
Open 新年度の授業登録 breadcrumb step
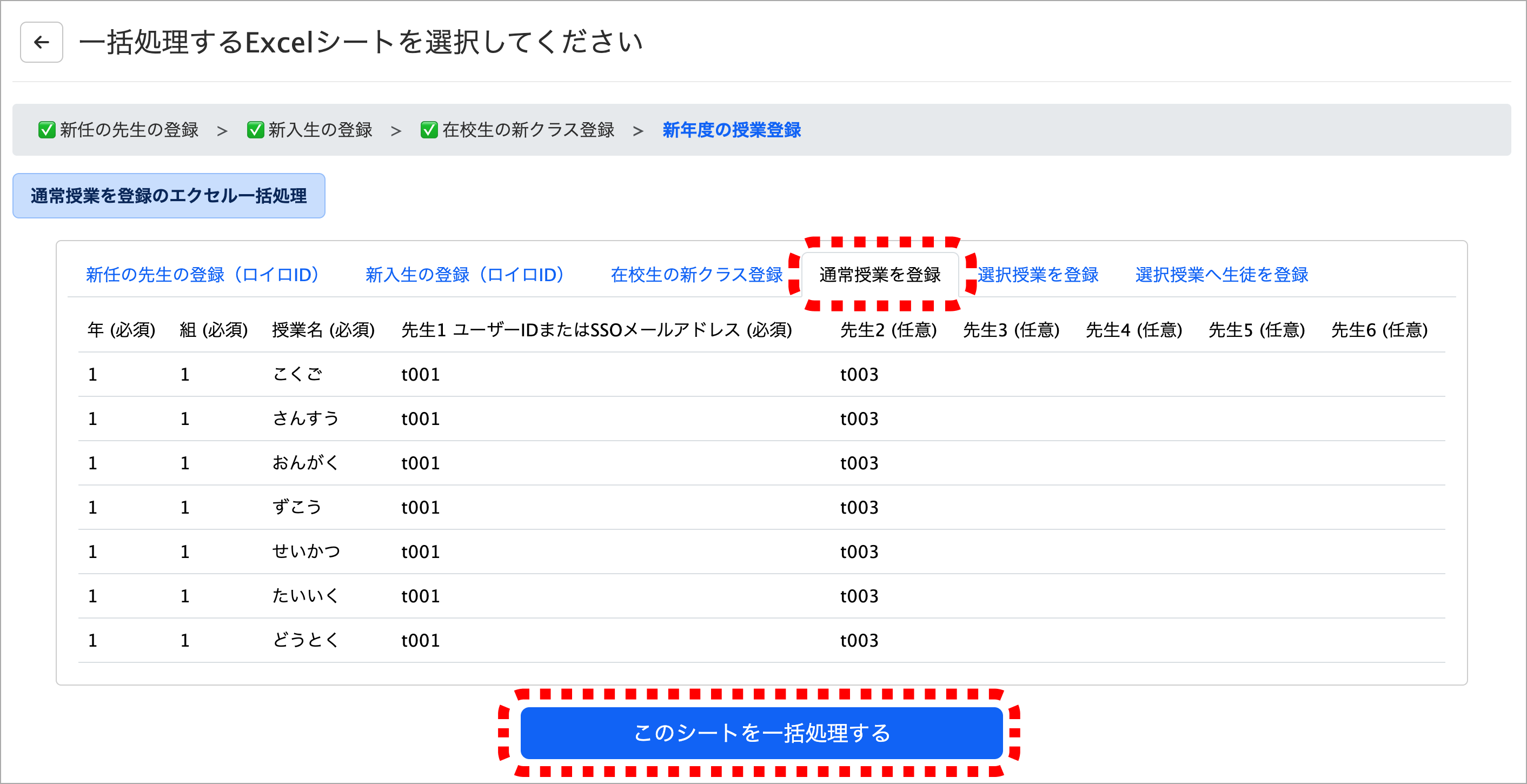[731, 130]
